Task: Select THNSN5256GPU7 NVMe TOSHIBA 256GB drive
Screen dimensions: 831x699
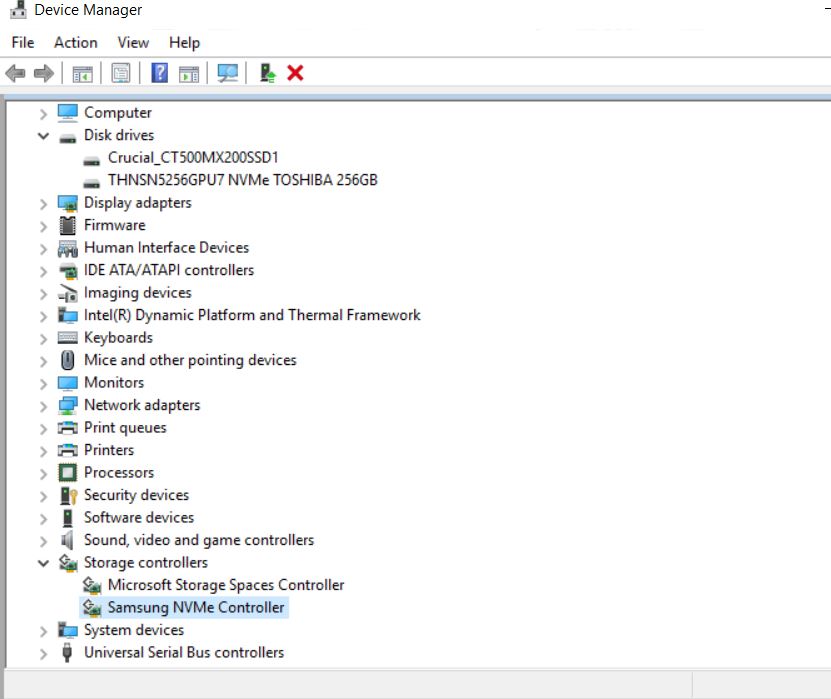Action: point(243,180)
